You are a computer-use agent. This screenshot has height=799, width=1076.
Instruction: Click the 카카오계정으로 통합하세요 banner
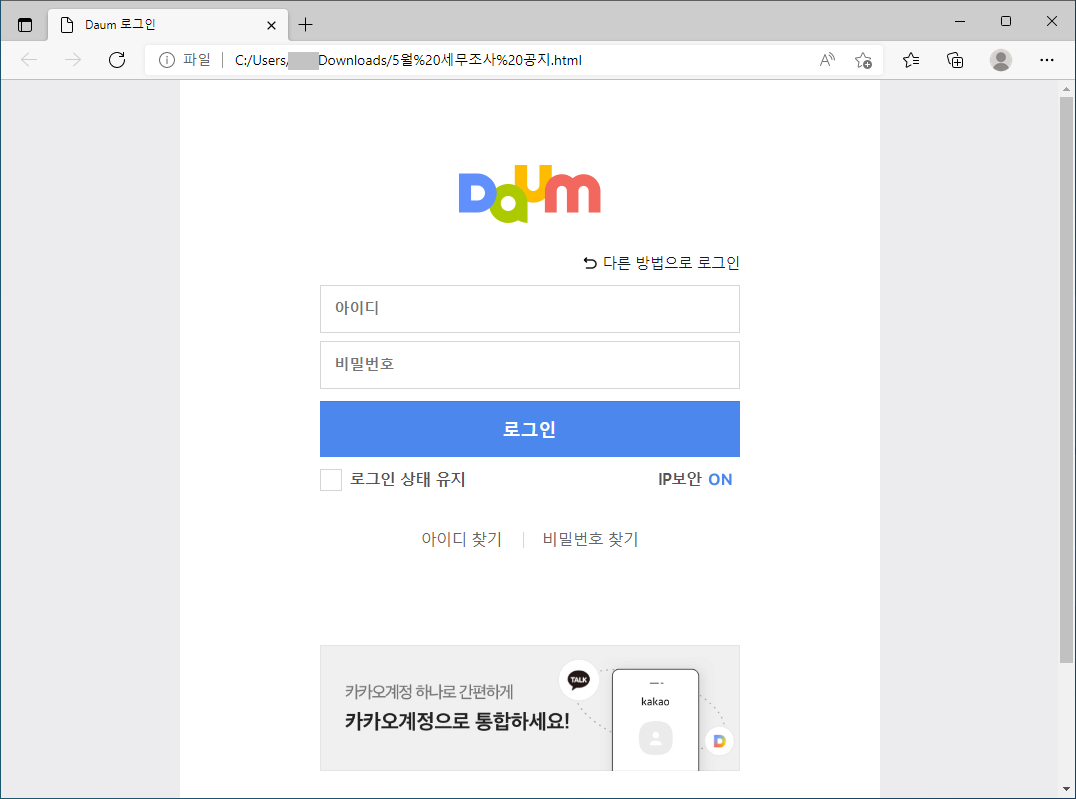530,708
